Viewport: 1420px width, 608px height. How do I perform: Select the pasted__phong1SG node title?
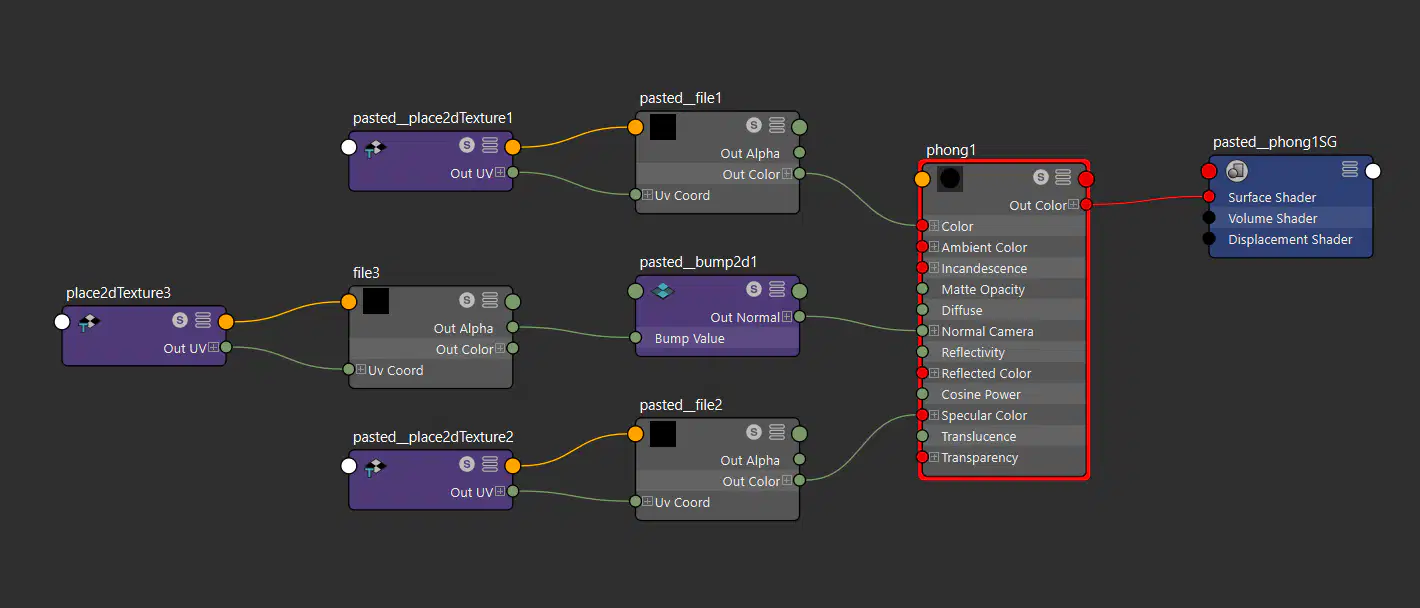pyautogui.click(x=1275, y=142)
